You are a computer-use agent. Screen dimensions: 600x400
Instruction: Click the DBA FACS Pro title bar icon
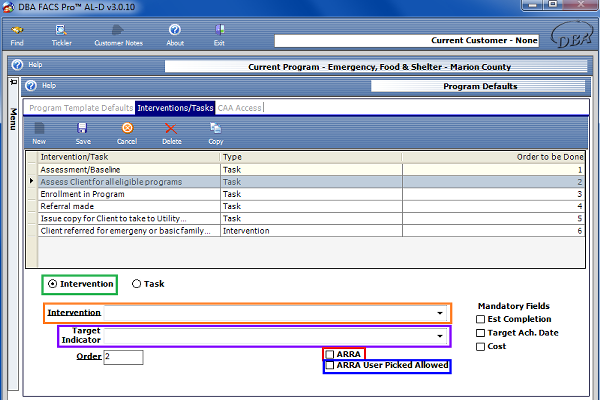[x=8, y=7]
